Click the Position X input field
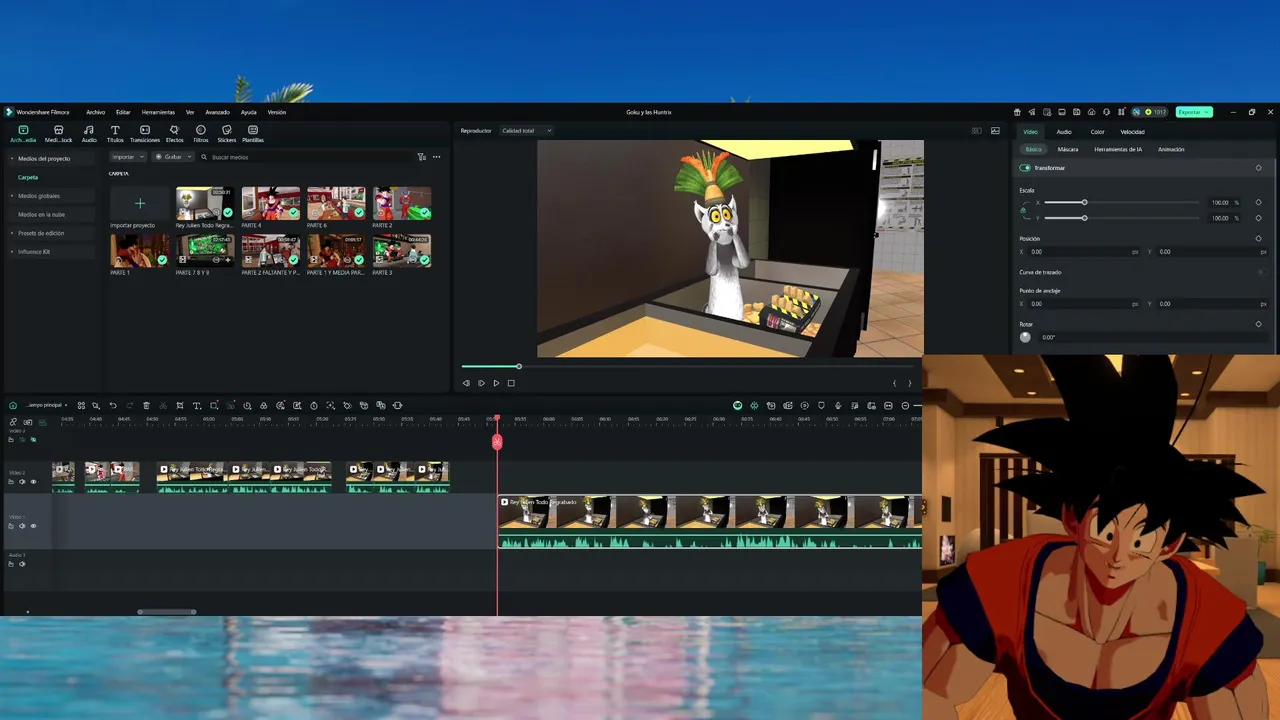This screenshot has width=1280, height=720. (x=1084, y=252)
